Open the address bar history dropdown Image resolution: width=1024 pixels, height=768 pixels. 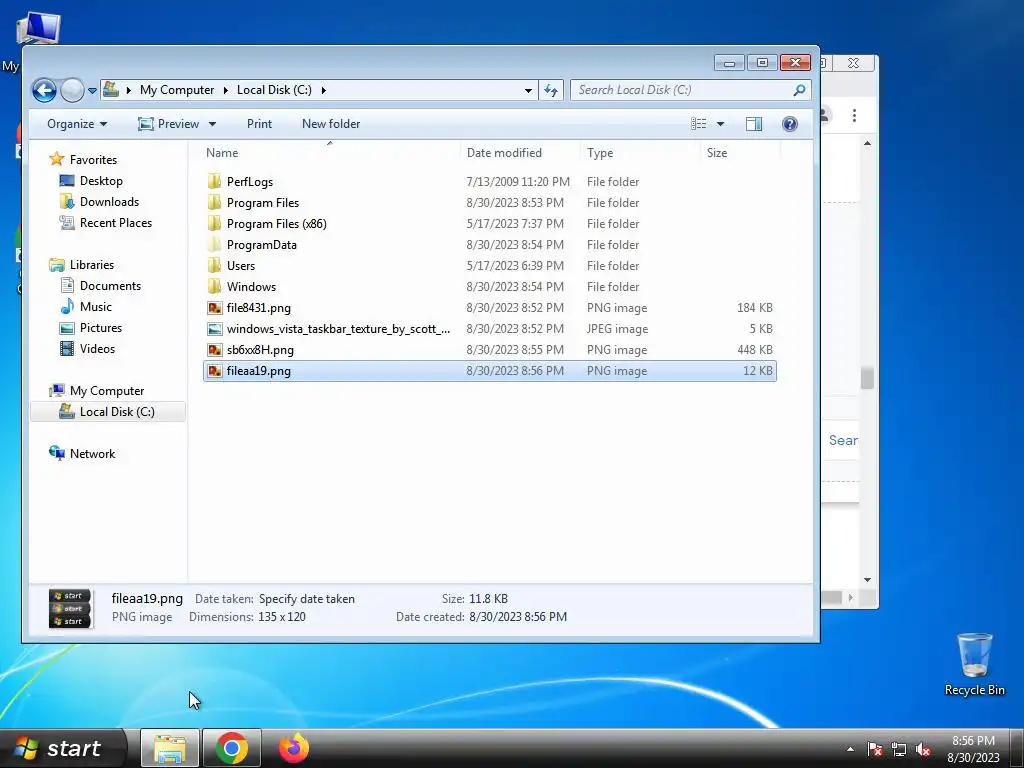click(x=528, y=90)
